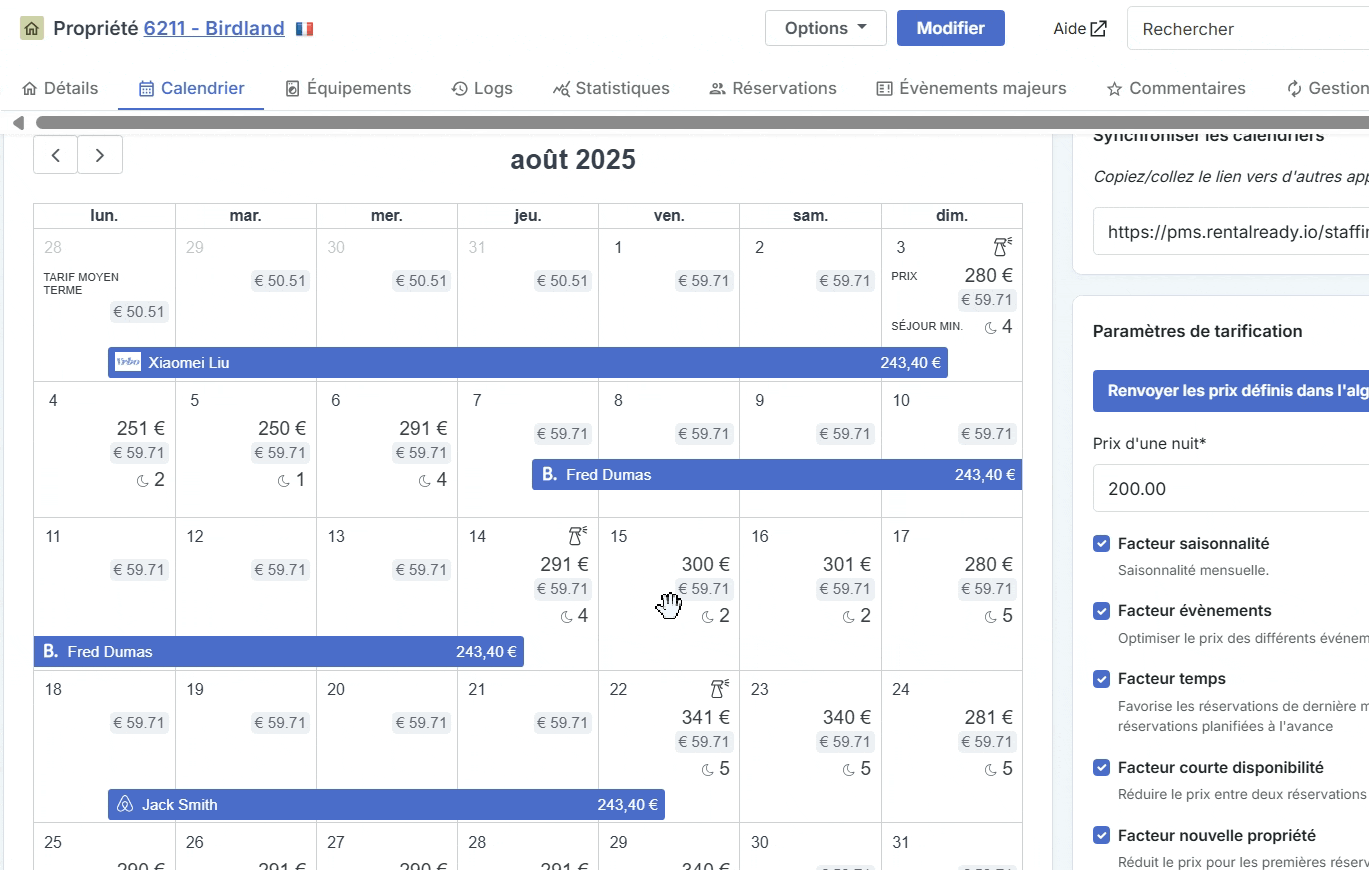This screenshot has height=870, width=1369.
Task: Go to previous month with left chevron
Action: coord(56,155)
